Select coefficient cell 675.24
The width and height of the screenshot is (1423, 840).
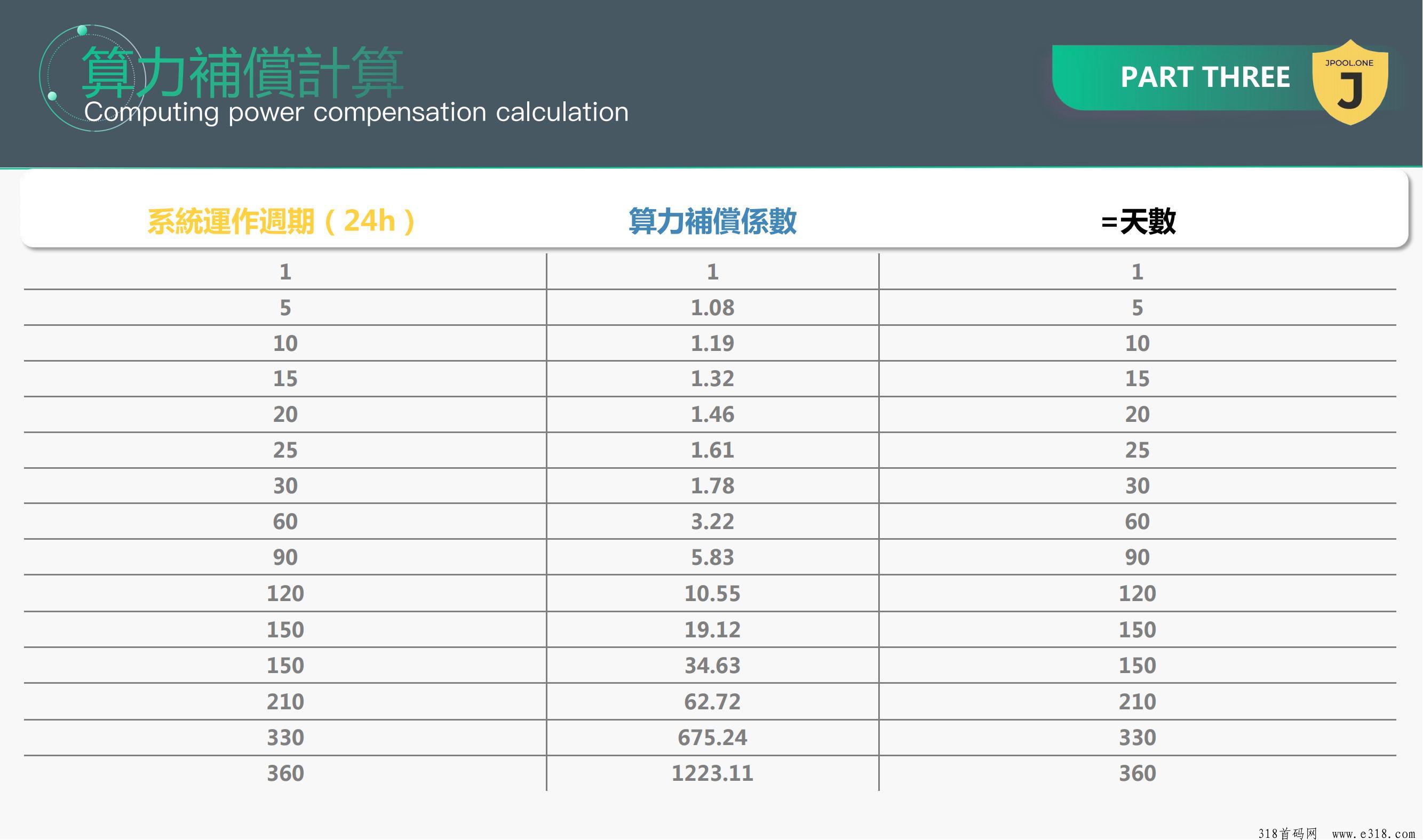click(712, 737)
